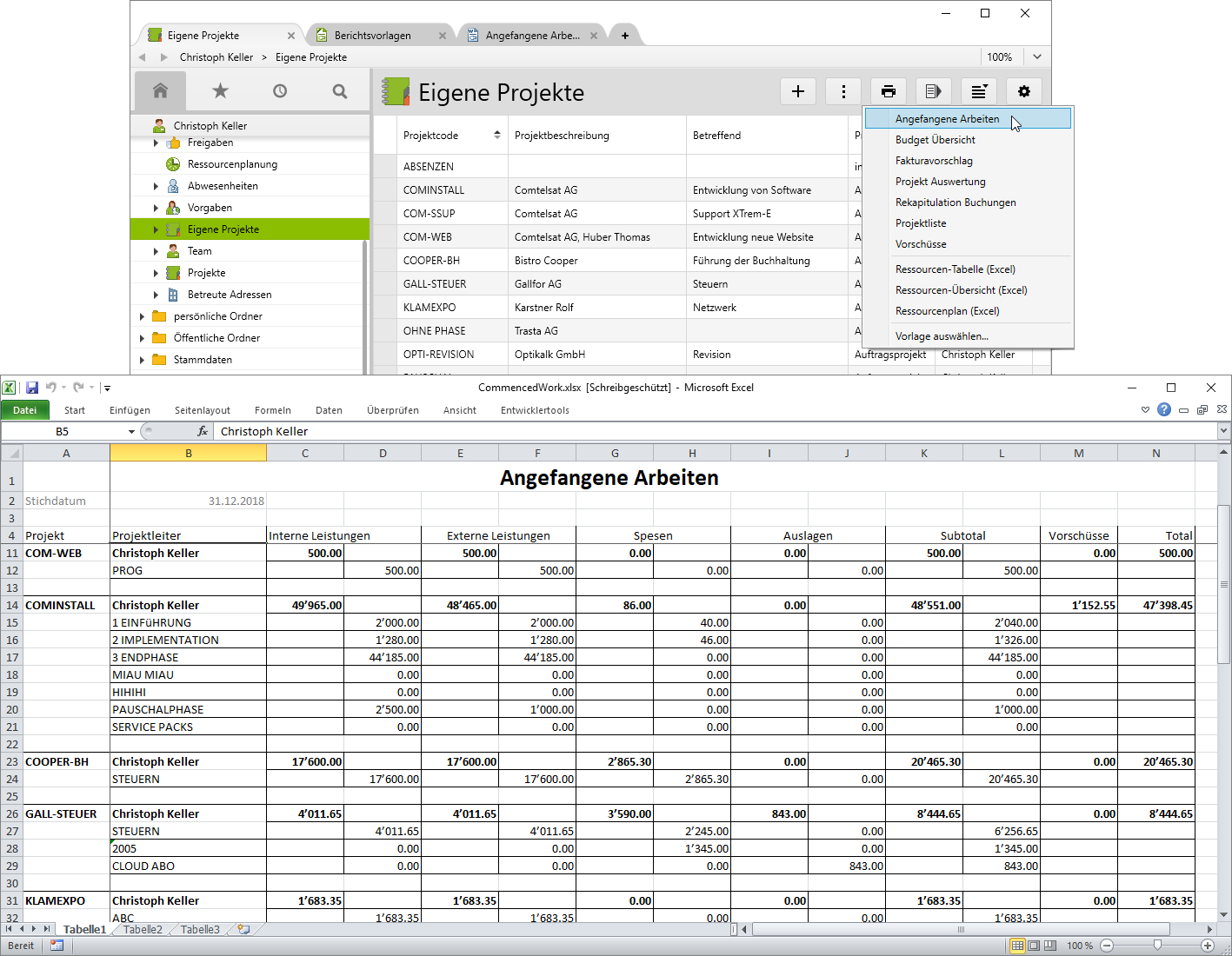Open the gear settings icon
This screenshot has height=956, width=1232.
(x=1023, y=91)
